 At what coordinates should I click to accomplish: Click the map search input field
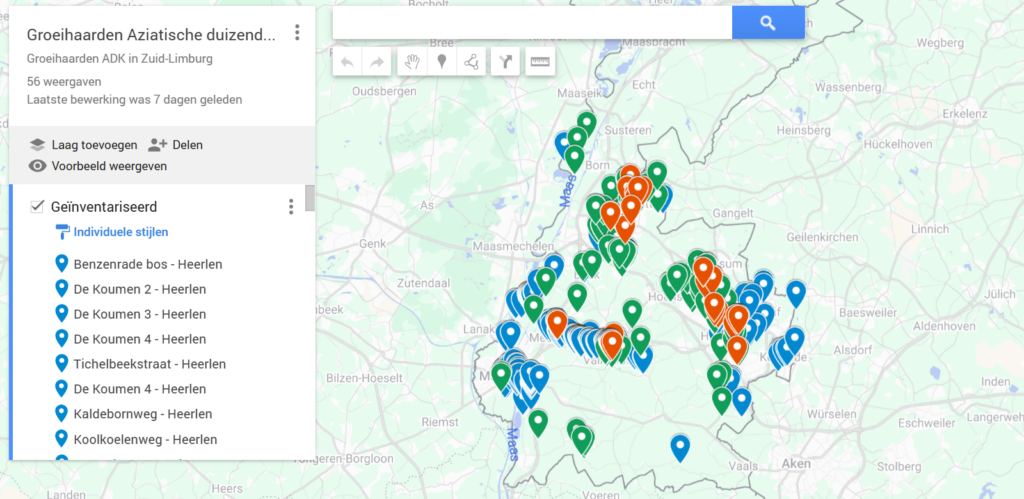[532, 24]
